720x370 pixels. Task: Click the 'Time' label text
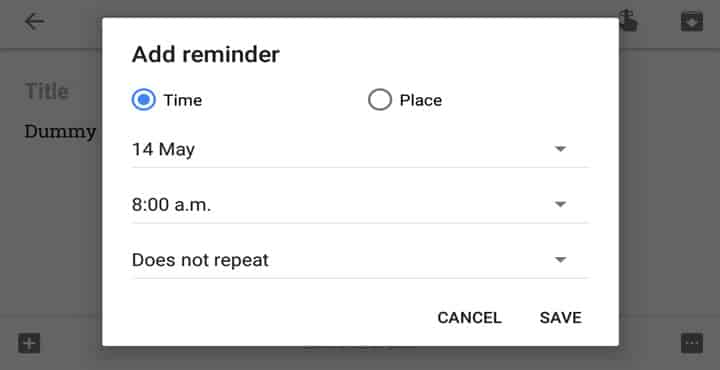183,100
